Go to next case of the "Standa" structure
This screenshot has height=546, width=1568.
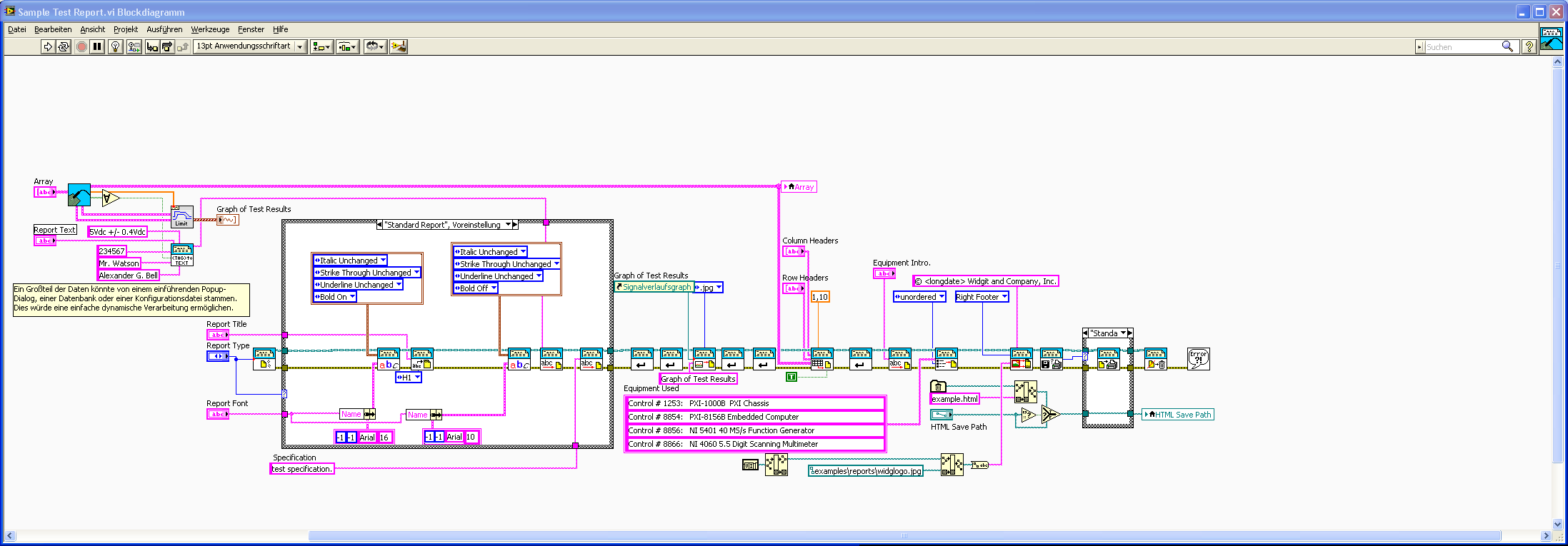(x=1129, y=333)
